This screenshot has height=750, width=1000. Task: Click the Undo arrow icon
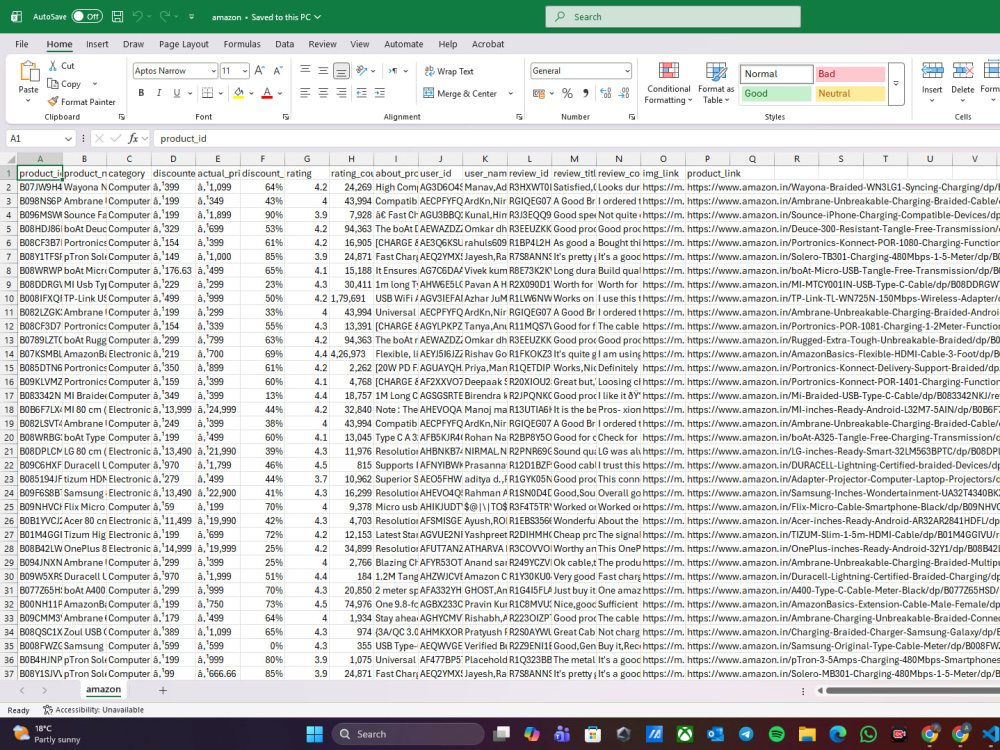[x=137, y=17]
